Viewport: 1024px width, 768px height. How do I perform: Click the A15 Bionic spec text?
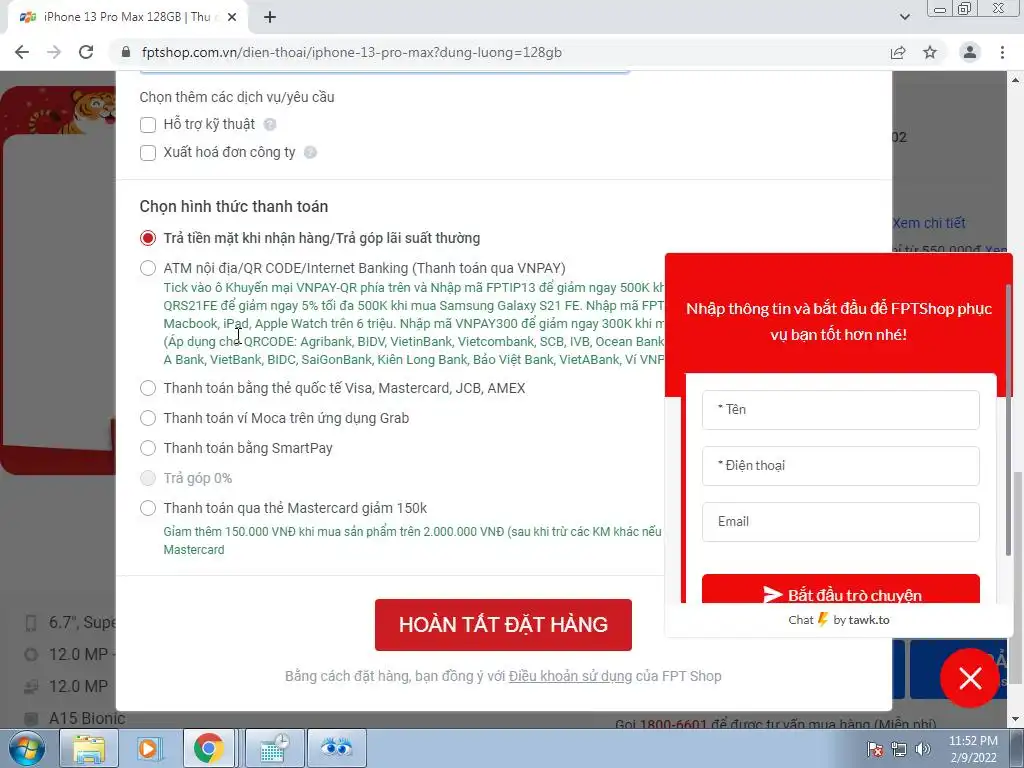87,718
